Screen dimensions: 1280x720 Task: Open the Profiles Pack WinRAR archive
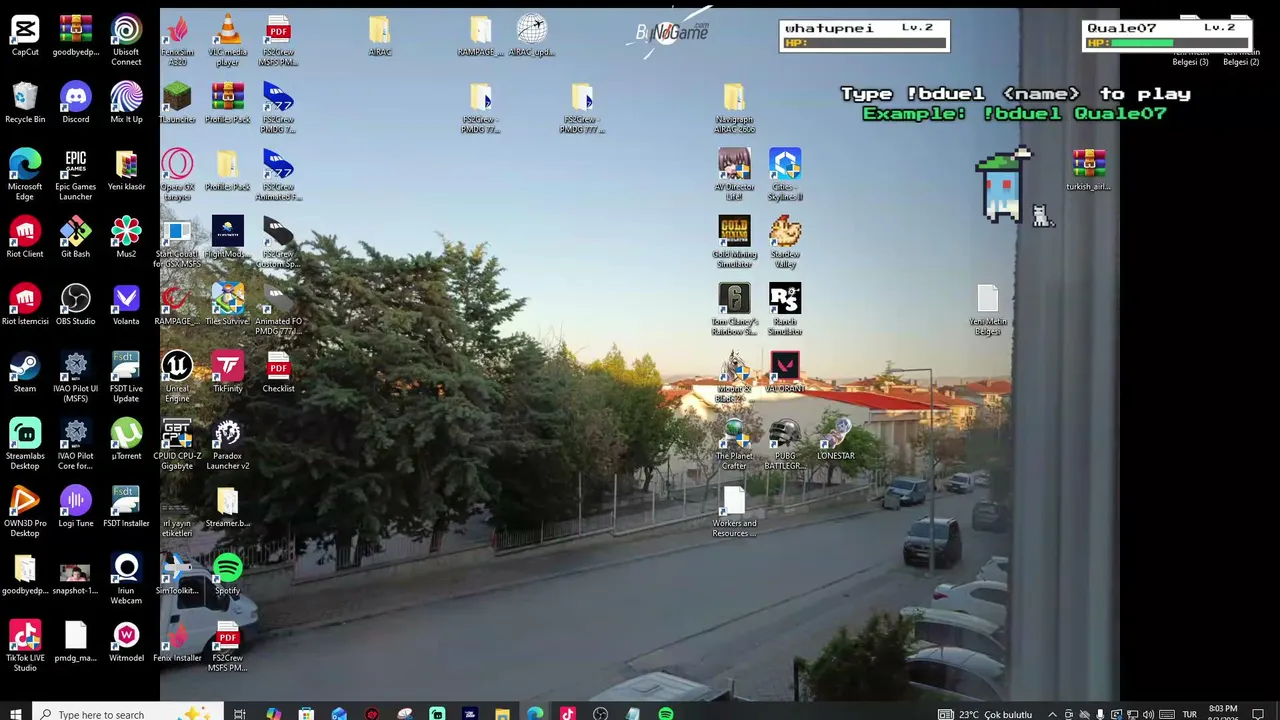tap(228, 103)
